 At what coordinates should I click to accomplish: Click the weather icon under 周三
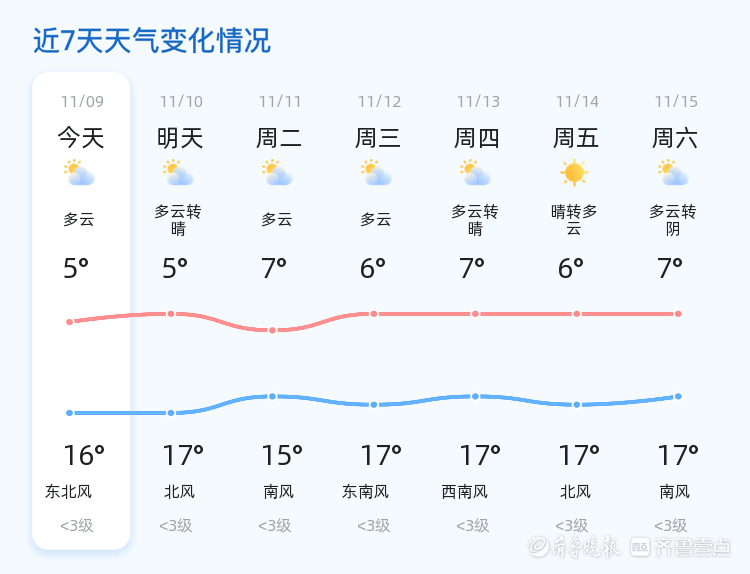coord(376,173)
